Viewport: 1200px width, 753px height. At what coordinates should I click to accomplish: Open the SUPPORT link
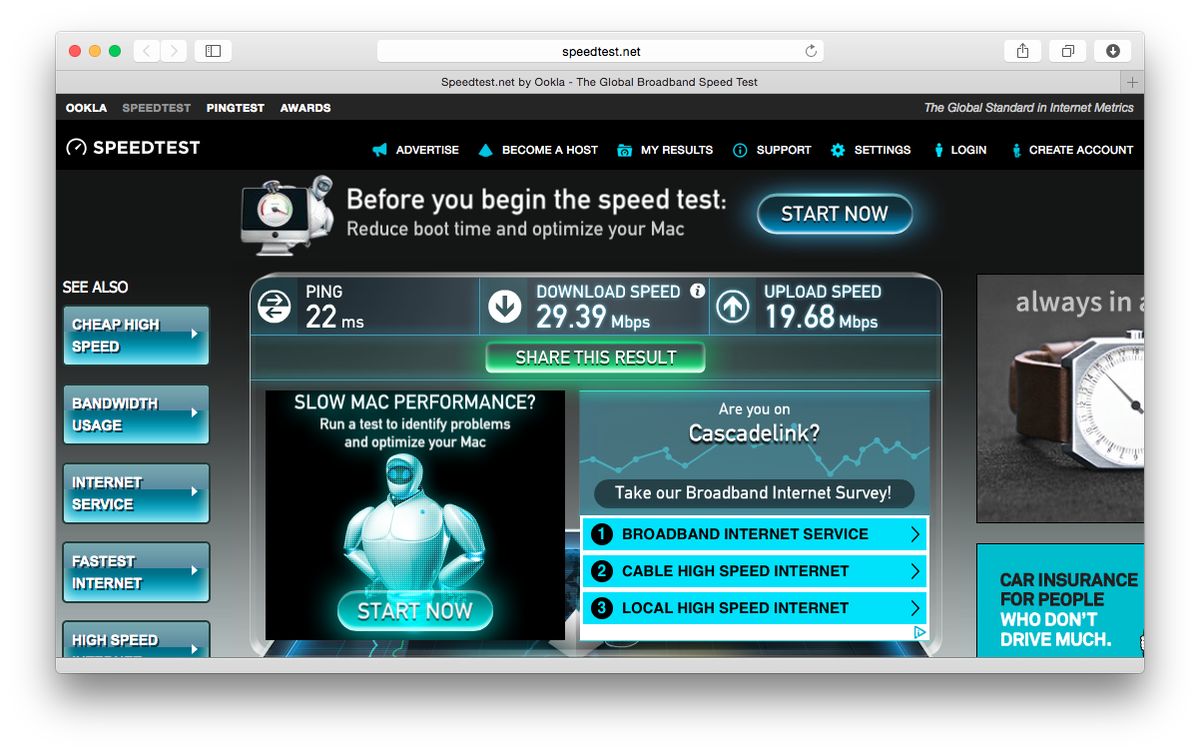pos(784,150)
